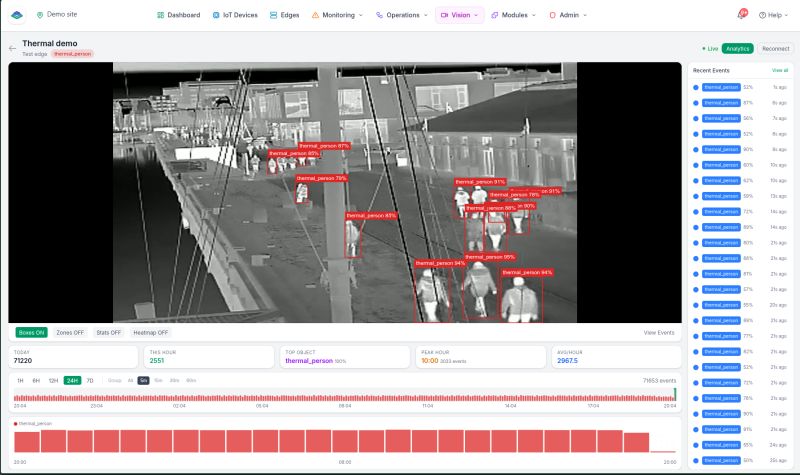The image size is (800, 475).
Task: Select the thermal_person 95% detection label
Action: click(x=490, y=257)
